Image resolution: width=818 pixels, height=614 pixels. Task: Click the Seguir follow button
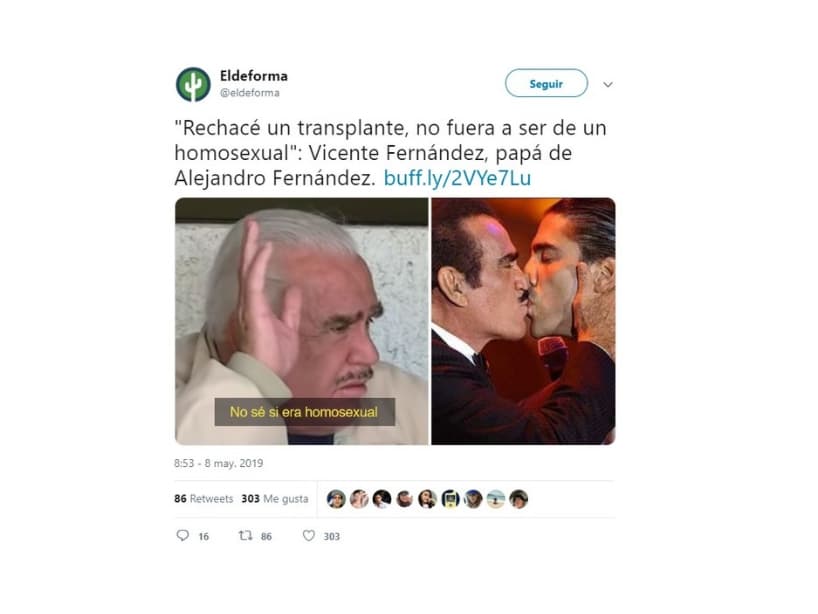click(x=546, y=83)
